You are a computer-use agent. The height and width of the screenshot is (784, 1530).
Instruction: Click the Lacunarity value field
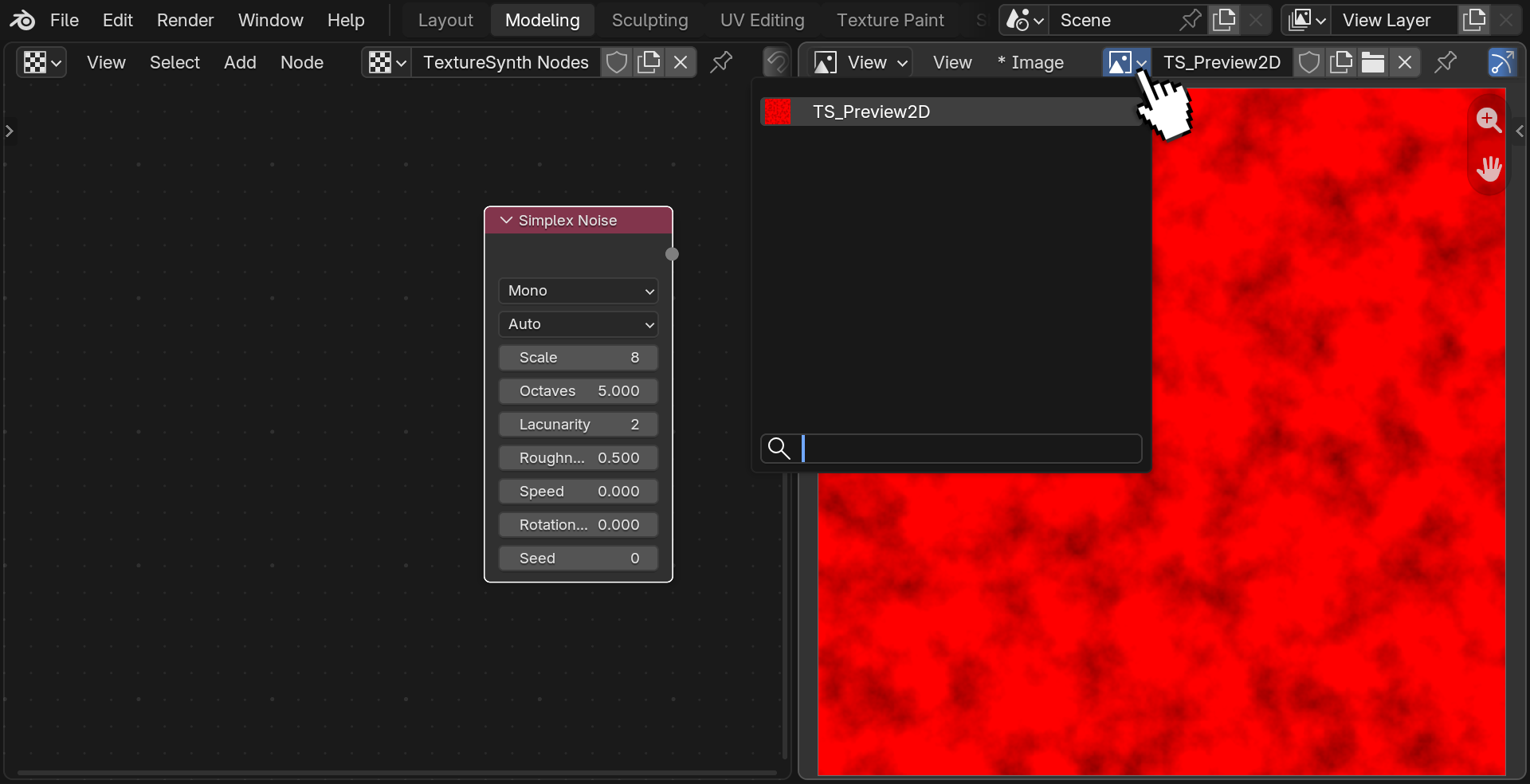579,425
